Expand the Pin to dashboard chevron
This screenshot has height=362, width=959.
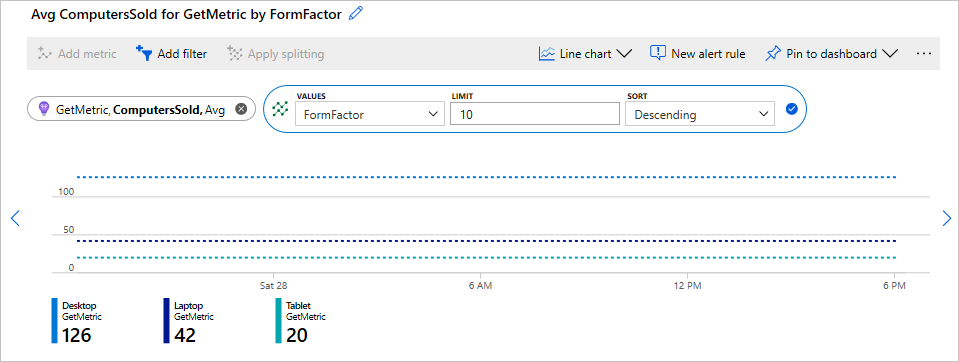pyautogui.click(x=890, y=54)
